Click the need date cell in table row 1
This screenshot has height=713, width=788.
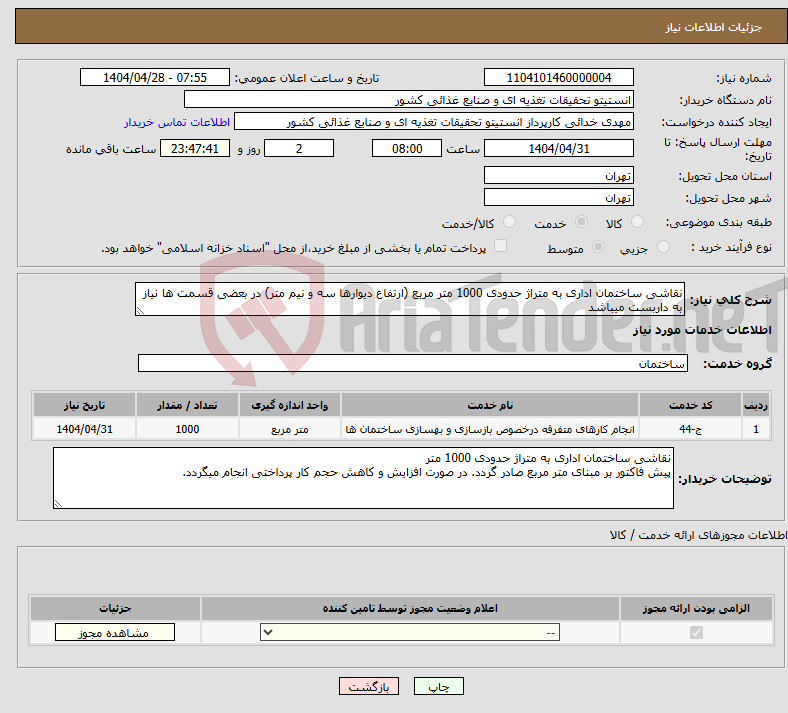coord(84,429)
